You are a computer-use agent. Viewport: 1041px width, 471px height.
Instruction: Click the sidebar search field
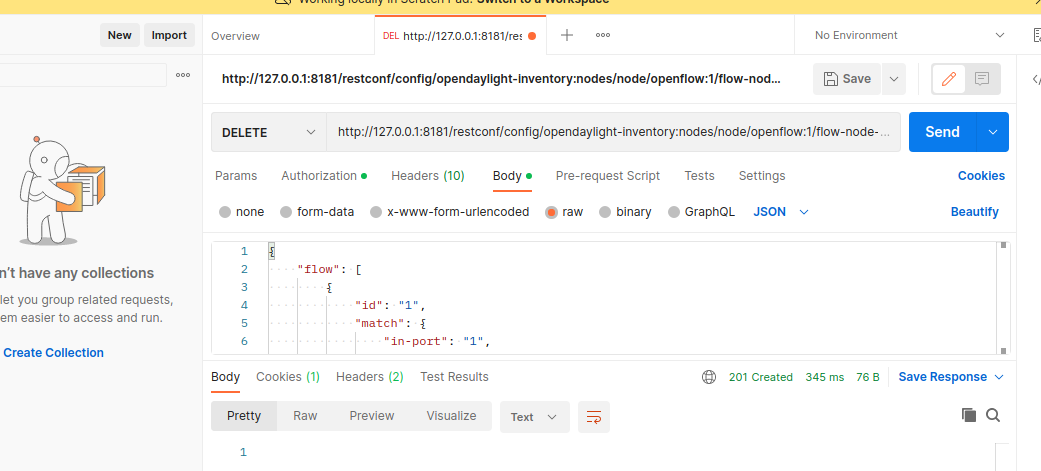click(83, 75)
